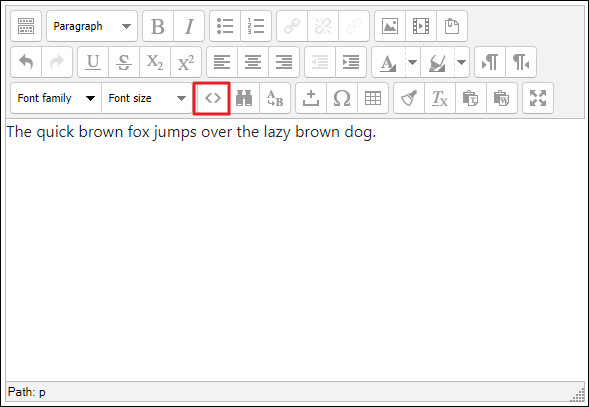Align text to the left
Viewport: 589px width, 407px height.
pyautogui.click(x=222, y=62)
